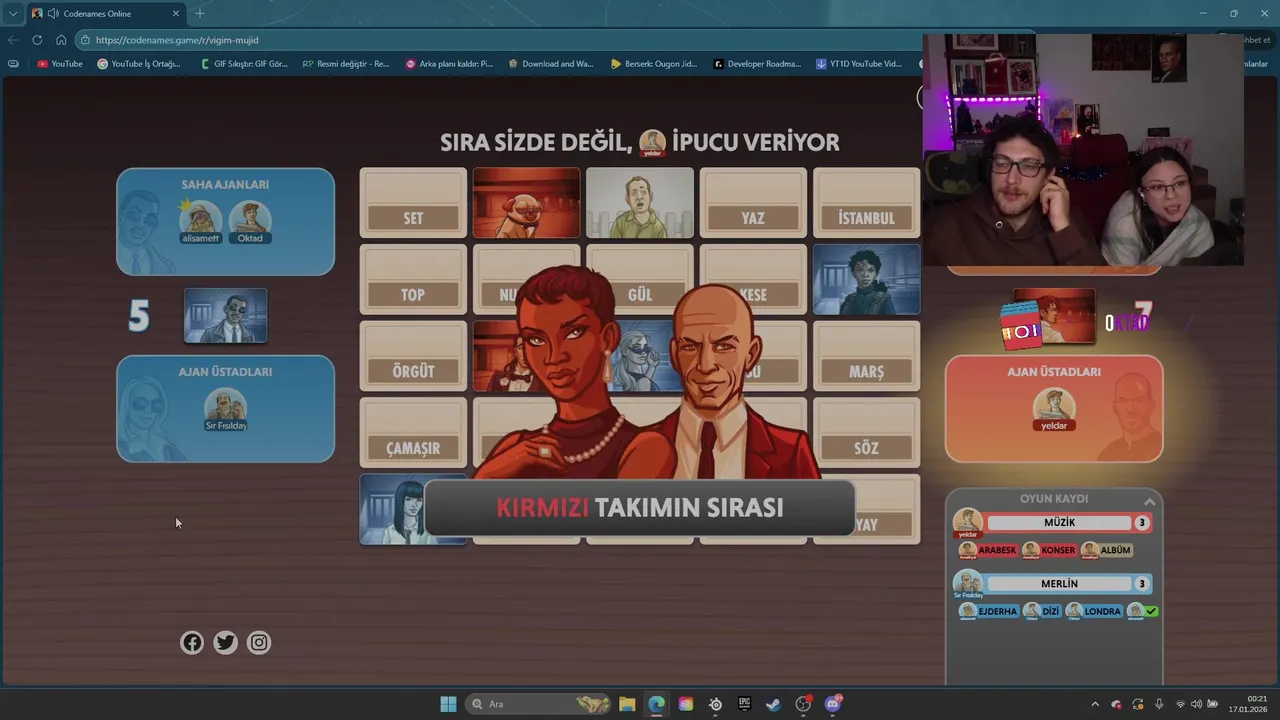Open Discord from taskbar
The height and width of the screenshot is (720, 1280).
click(x=833, y=704)
